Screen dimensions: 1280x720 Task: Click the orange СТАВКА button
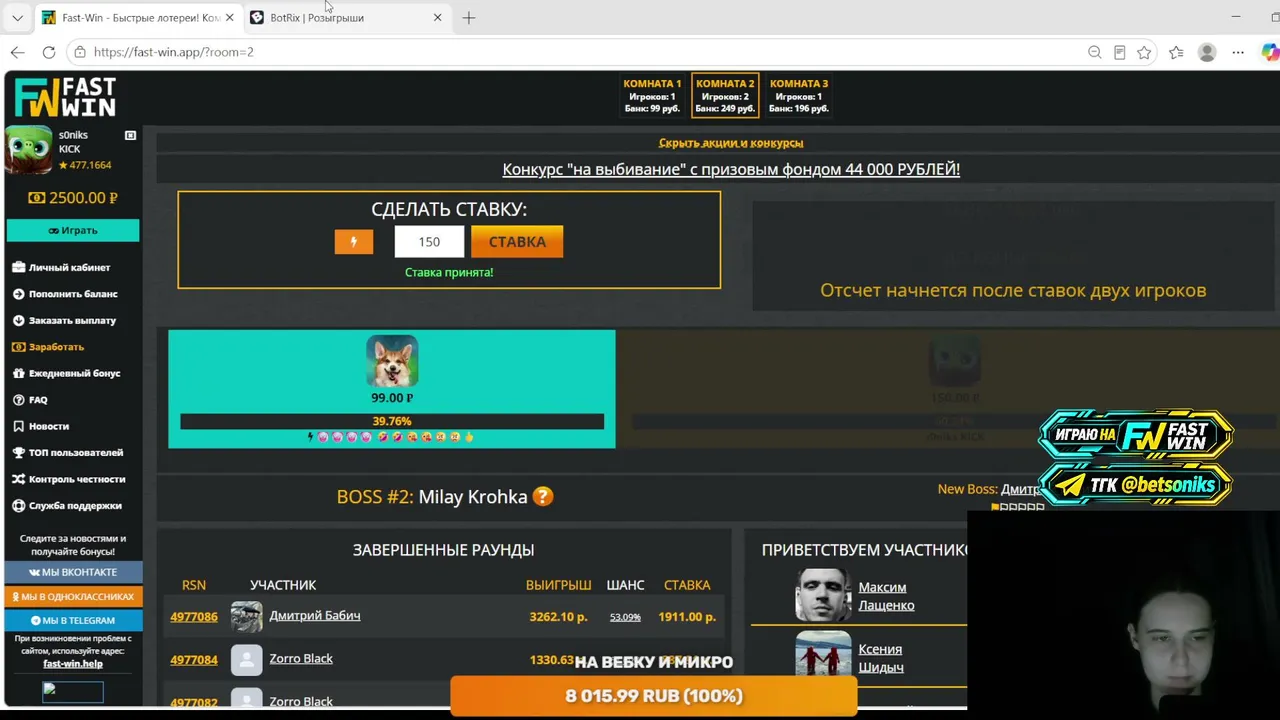click(x=517, y=241)
